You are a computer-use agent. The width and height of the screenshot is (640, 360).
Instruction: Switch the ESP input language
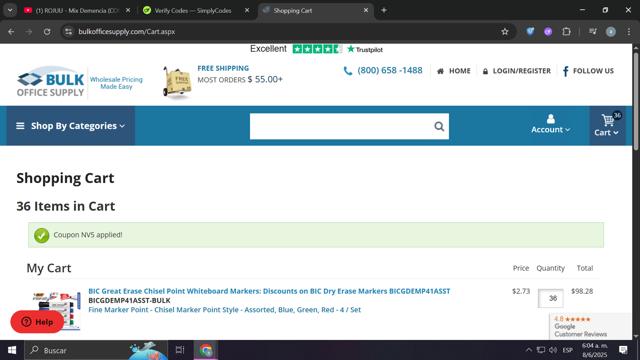pyautogui.click(x=568, y=350)
